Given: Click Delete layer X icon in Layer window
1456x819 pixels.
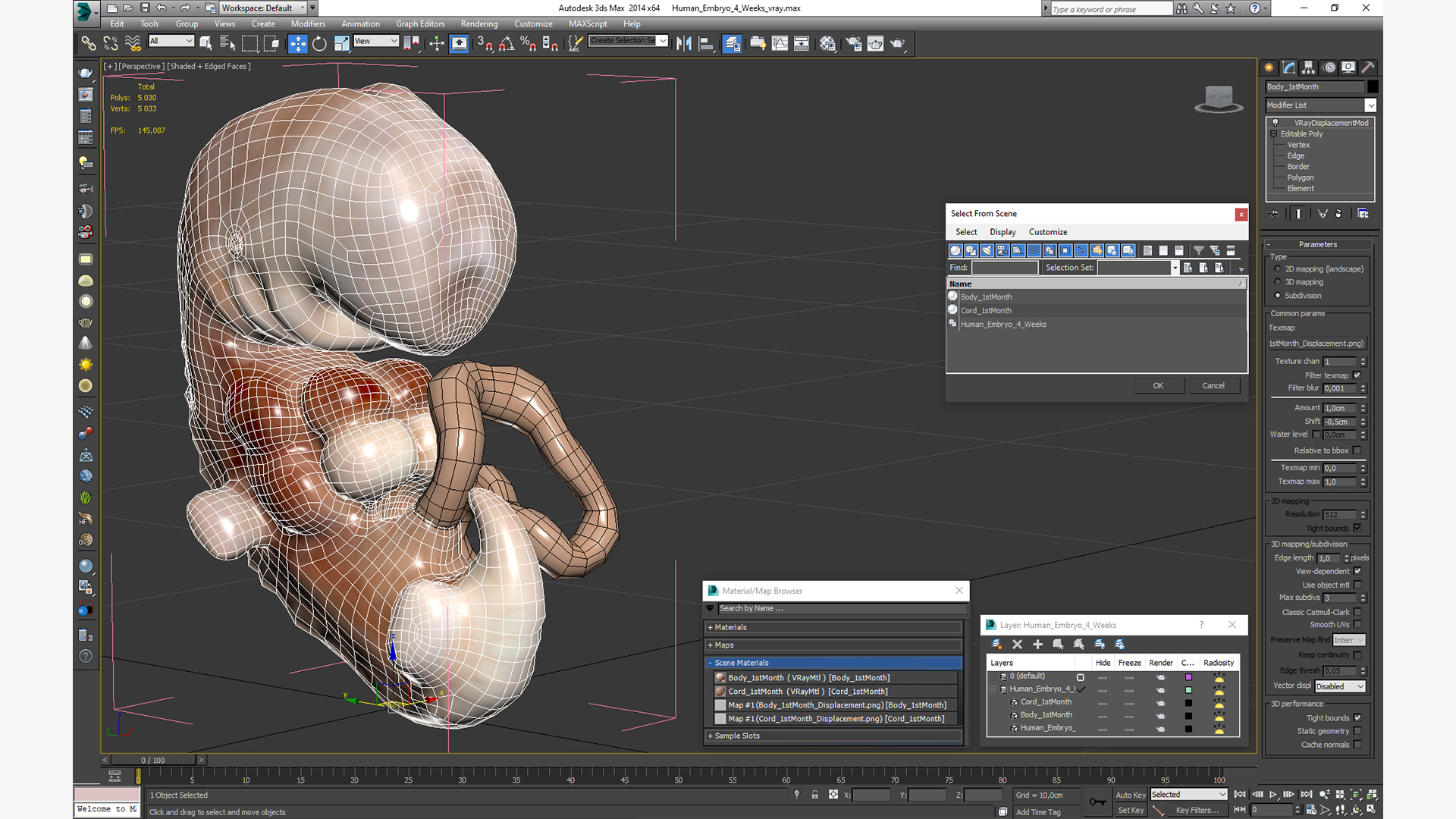Looking at the screenshot, I should tap(1017, 645).
